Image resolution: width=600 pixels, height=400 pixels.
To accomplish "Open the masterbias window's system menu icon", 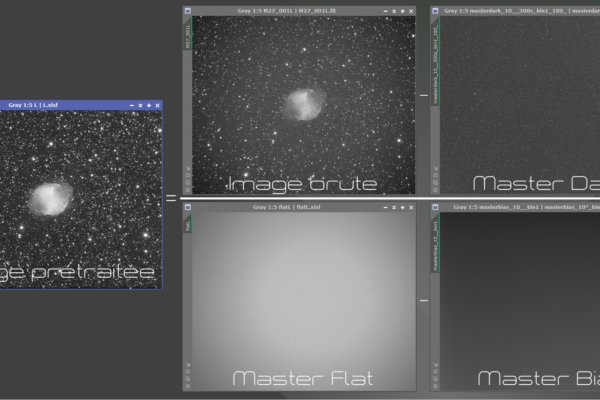I will coord(435,207).
